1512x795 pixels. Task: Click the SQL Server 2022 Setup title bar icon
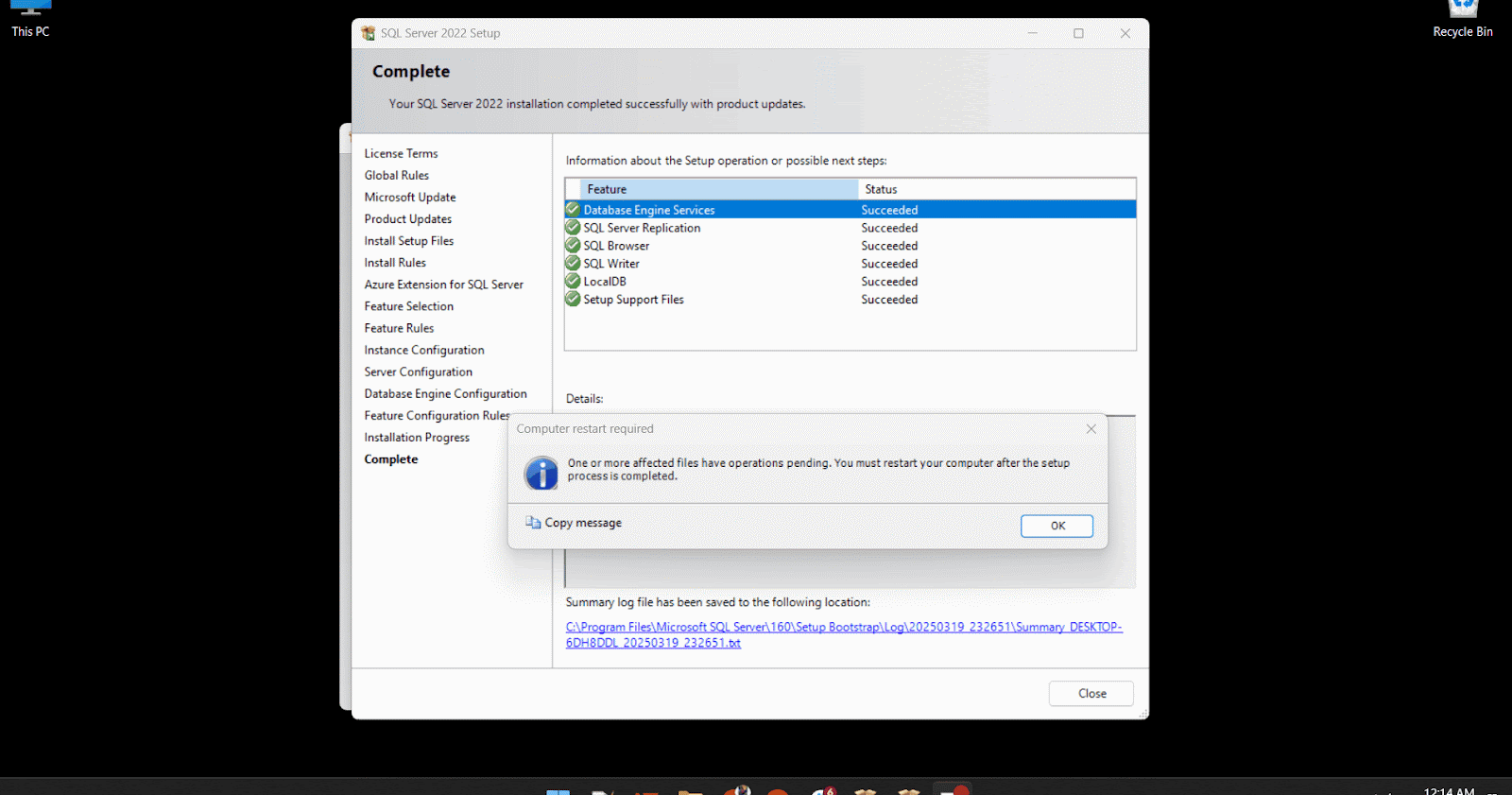[368, 33]
